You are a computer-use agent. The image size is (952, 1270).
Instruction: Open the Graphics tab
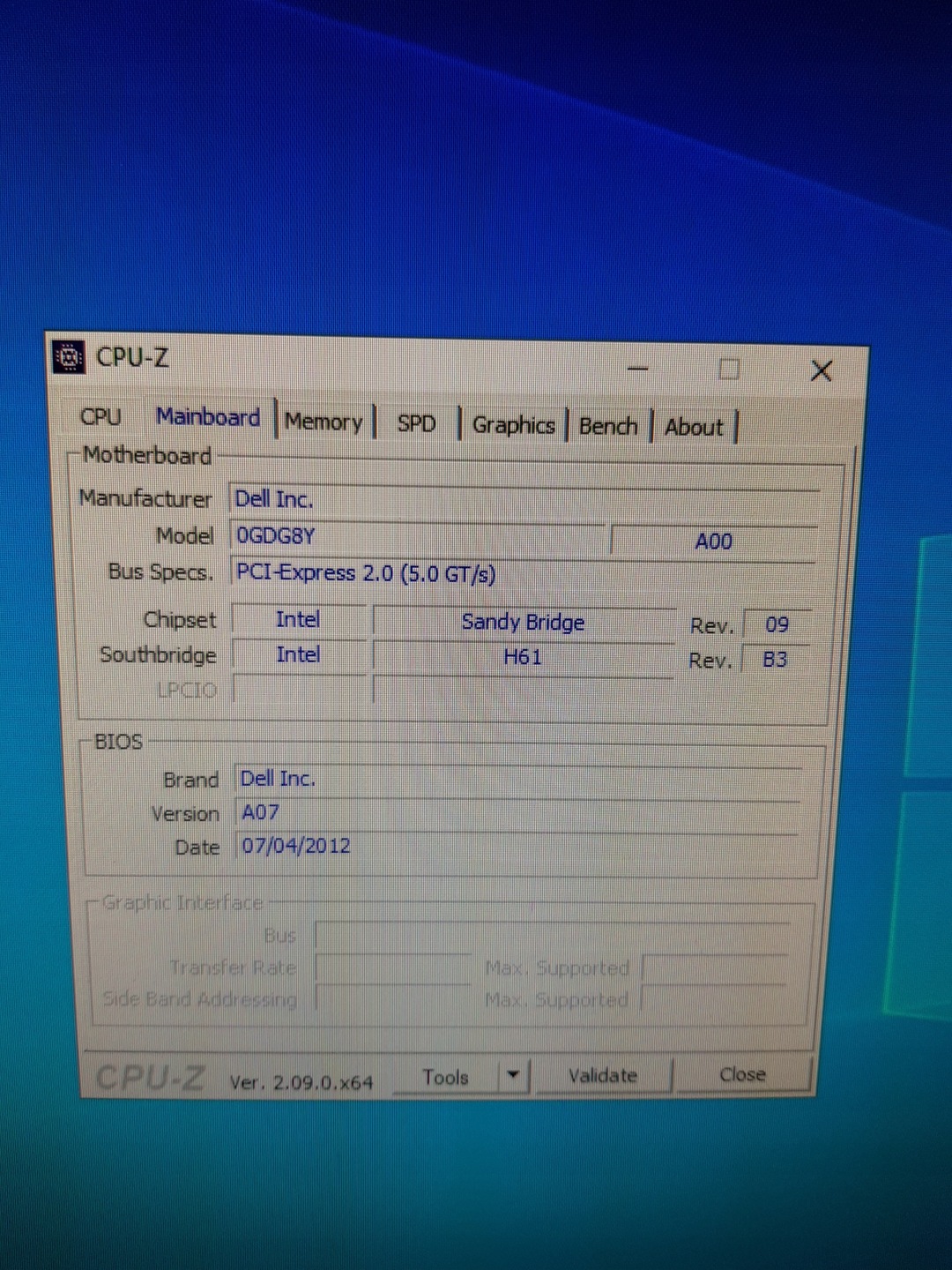[x=514, y=425]
